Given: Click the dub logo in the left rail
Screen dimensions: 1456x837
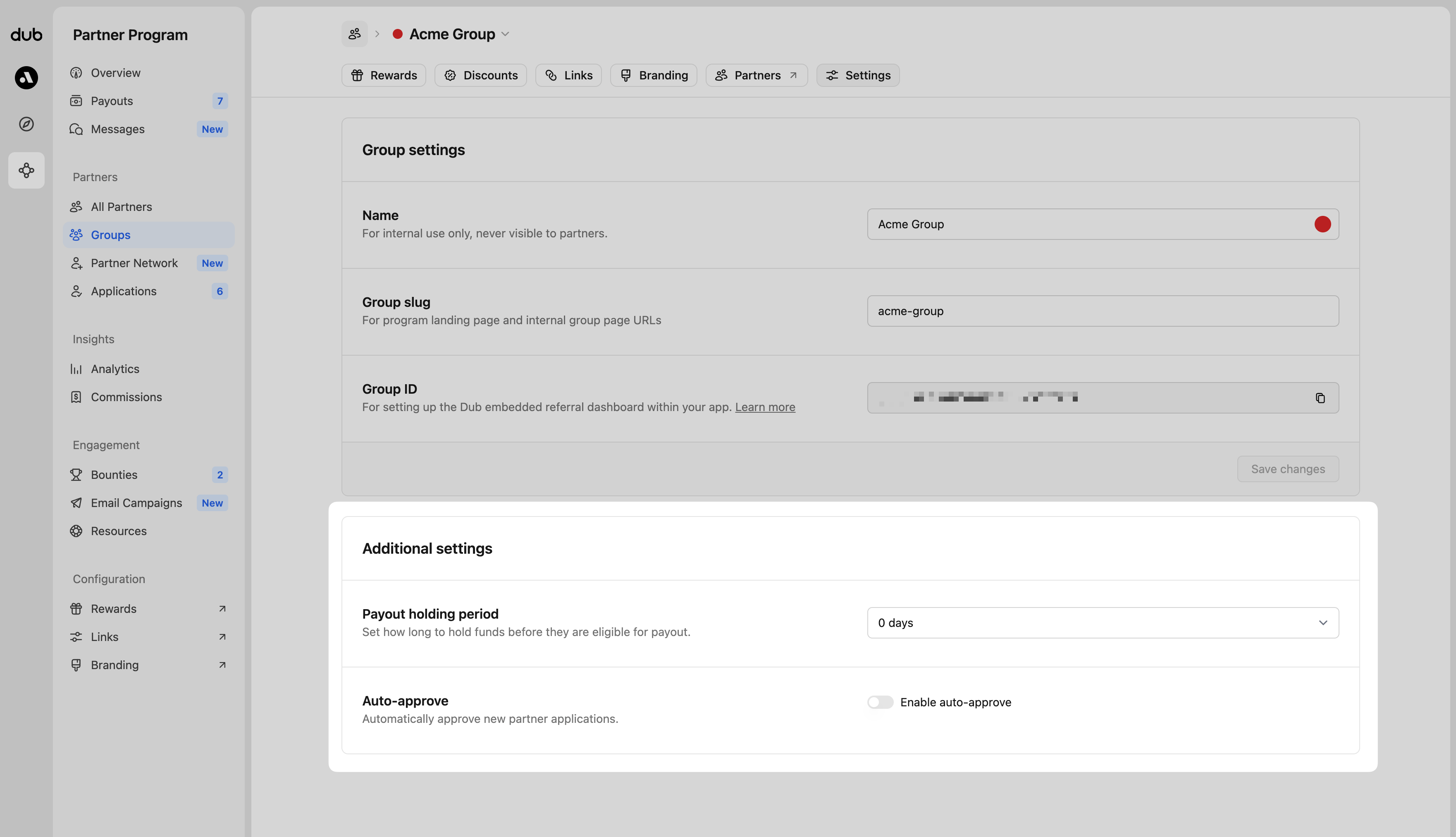Looking at the screenshot, I should coord(26,34).
